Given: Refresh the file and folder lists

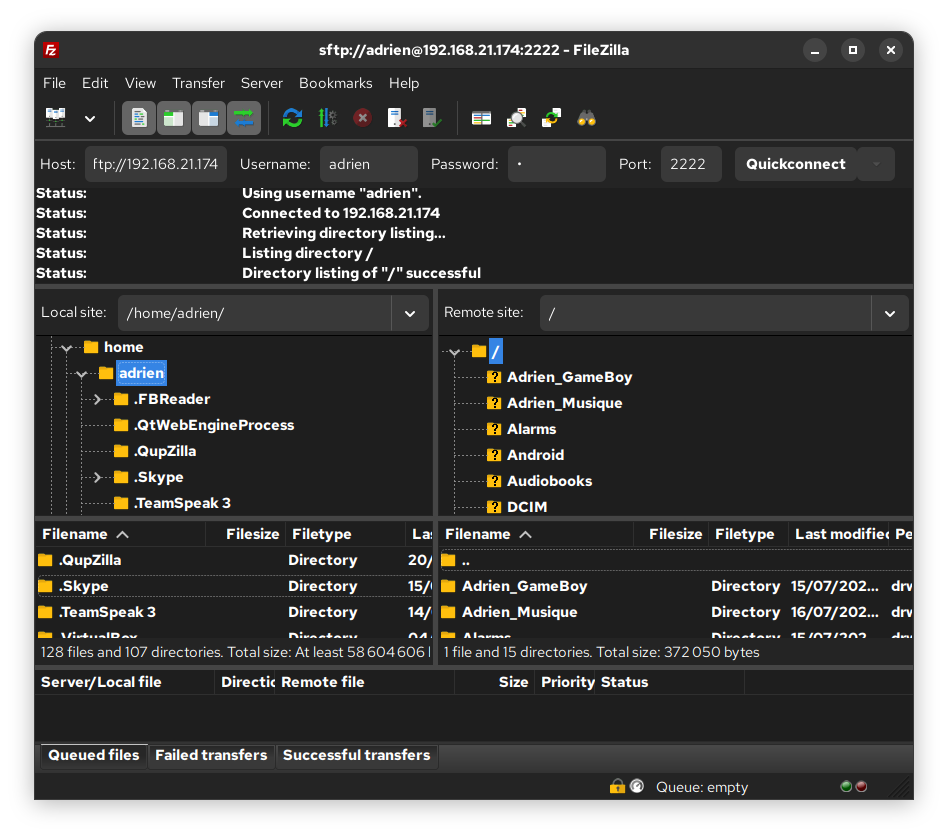Looking at the screenshot, I should click(293, 118).
